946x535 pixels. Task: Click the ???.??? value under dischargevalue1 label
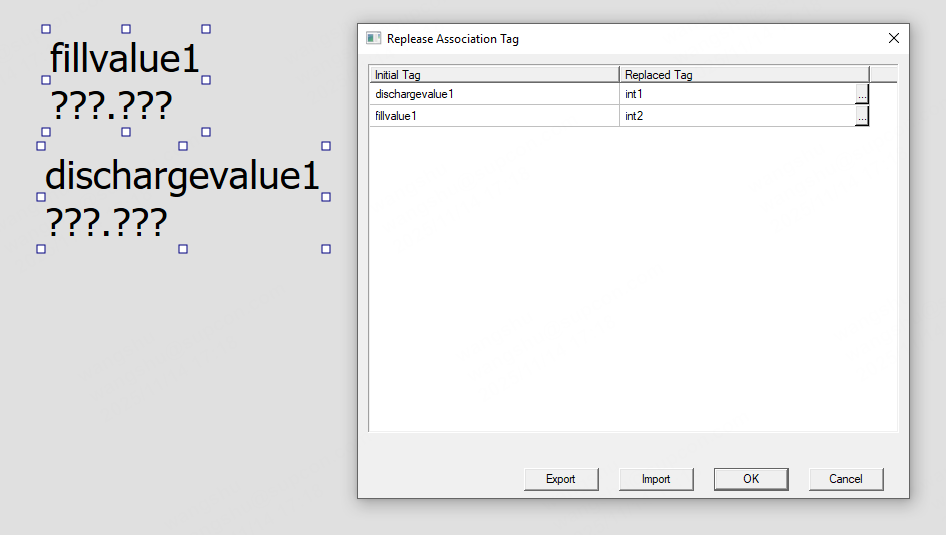tap(106, 221)
